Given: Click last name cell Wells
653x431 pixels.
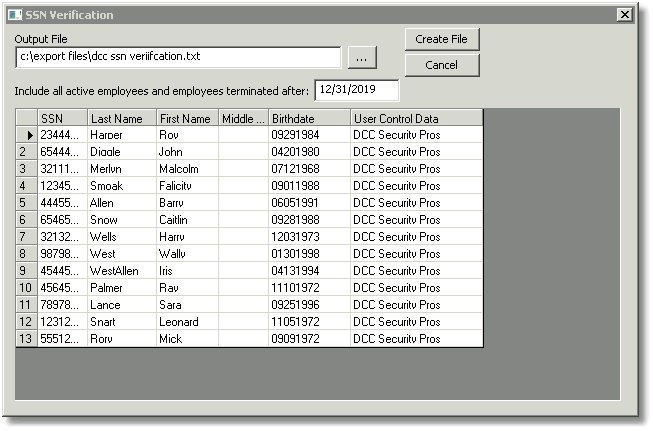Looking at the screenshot, I should click(122, 237).
